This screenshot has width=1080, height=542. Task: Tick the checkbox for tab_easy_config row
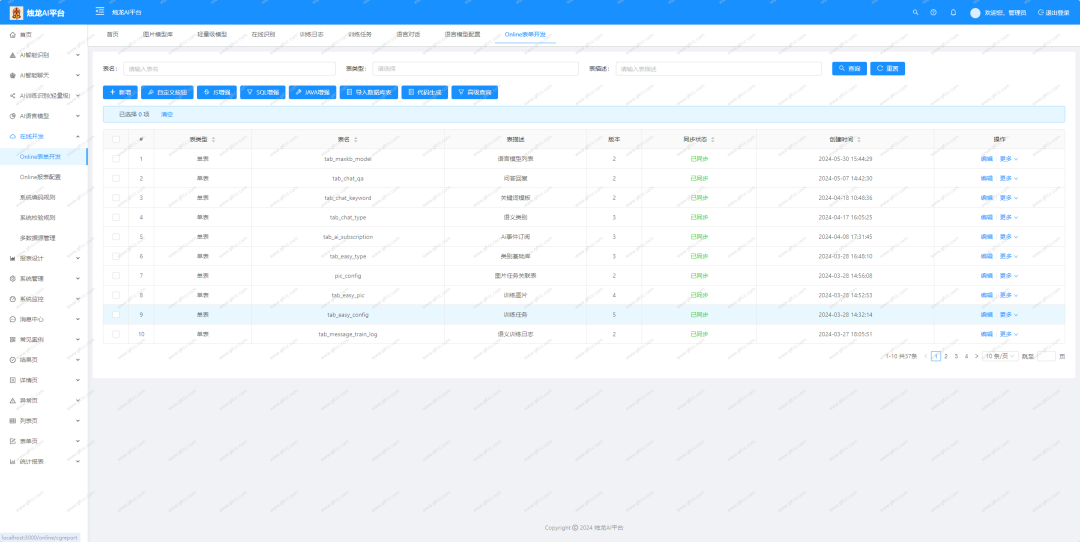point(116,315)
